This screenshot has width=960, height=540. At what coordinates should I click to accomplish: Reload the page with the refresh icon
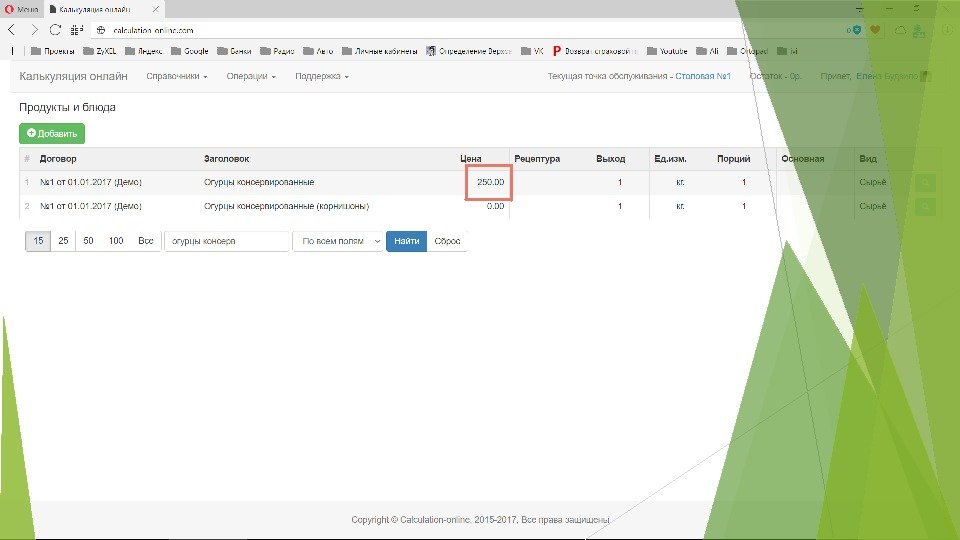[x=55, y=30]
